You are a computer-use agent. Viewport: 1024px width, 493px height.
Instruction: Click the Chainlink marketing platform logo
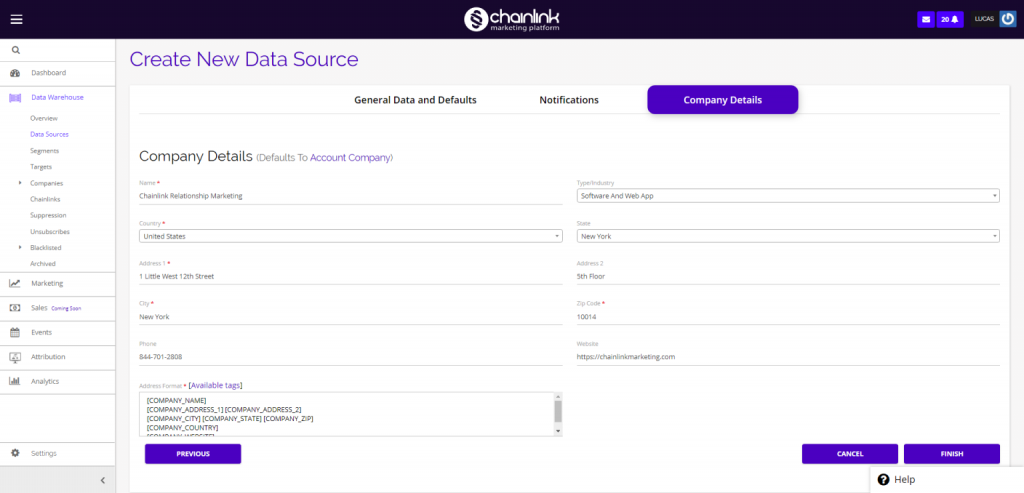pos(511,19)
